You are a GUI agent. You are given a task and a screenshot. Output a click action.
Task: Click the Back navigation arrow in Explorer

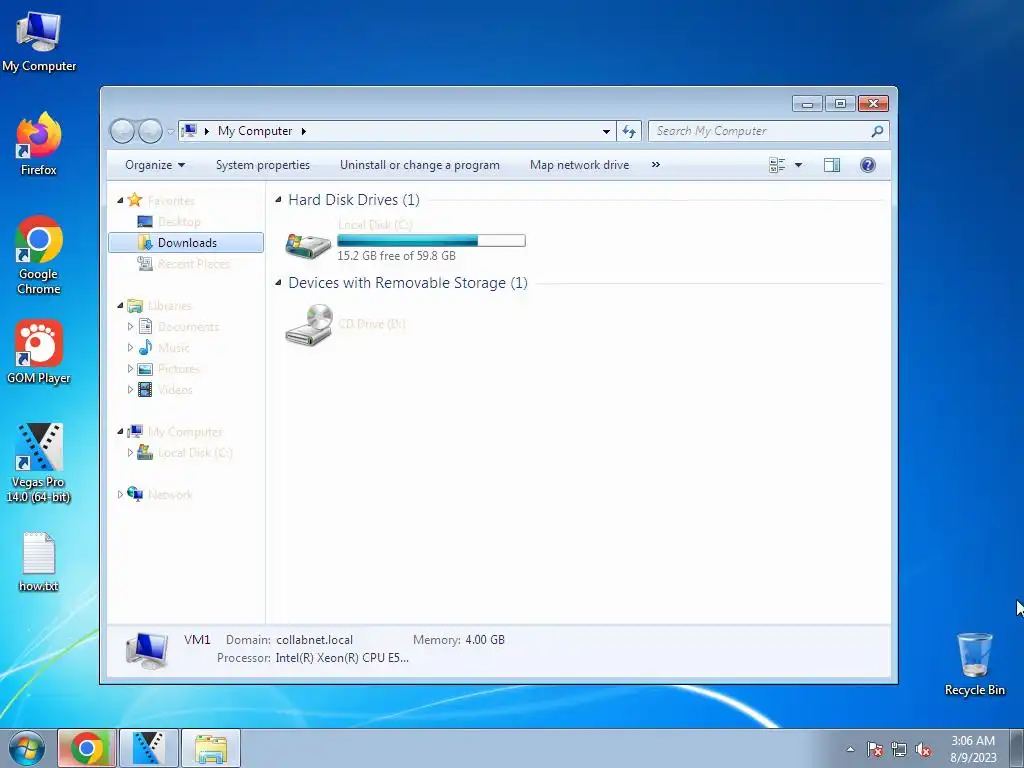pyautogui.click(x=122, y=131)
